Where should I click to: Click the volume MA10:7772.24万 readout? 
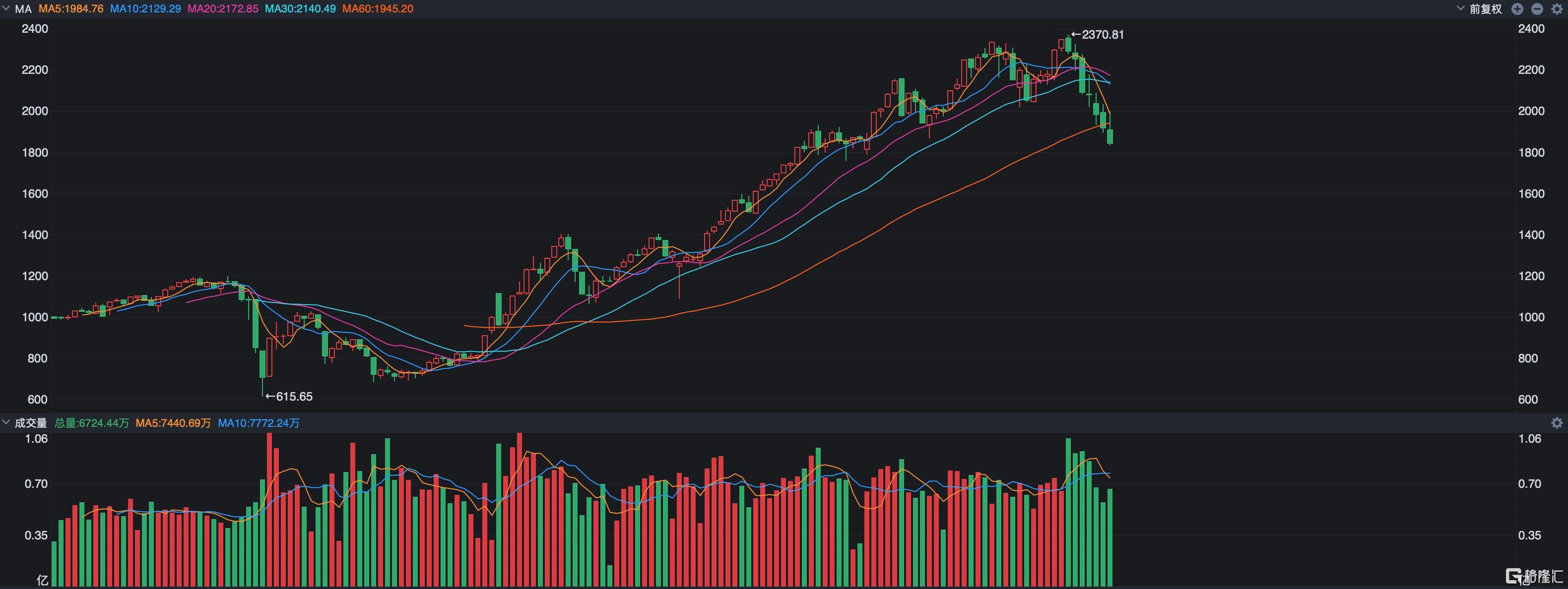[x=259, y=423]
